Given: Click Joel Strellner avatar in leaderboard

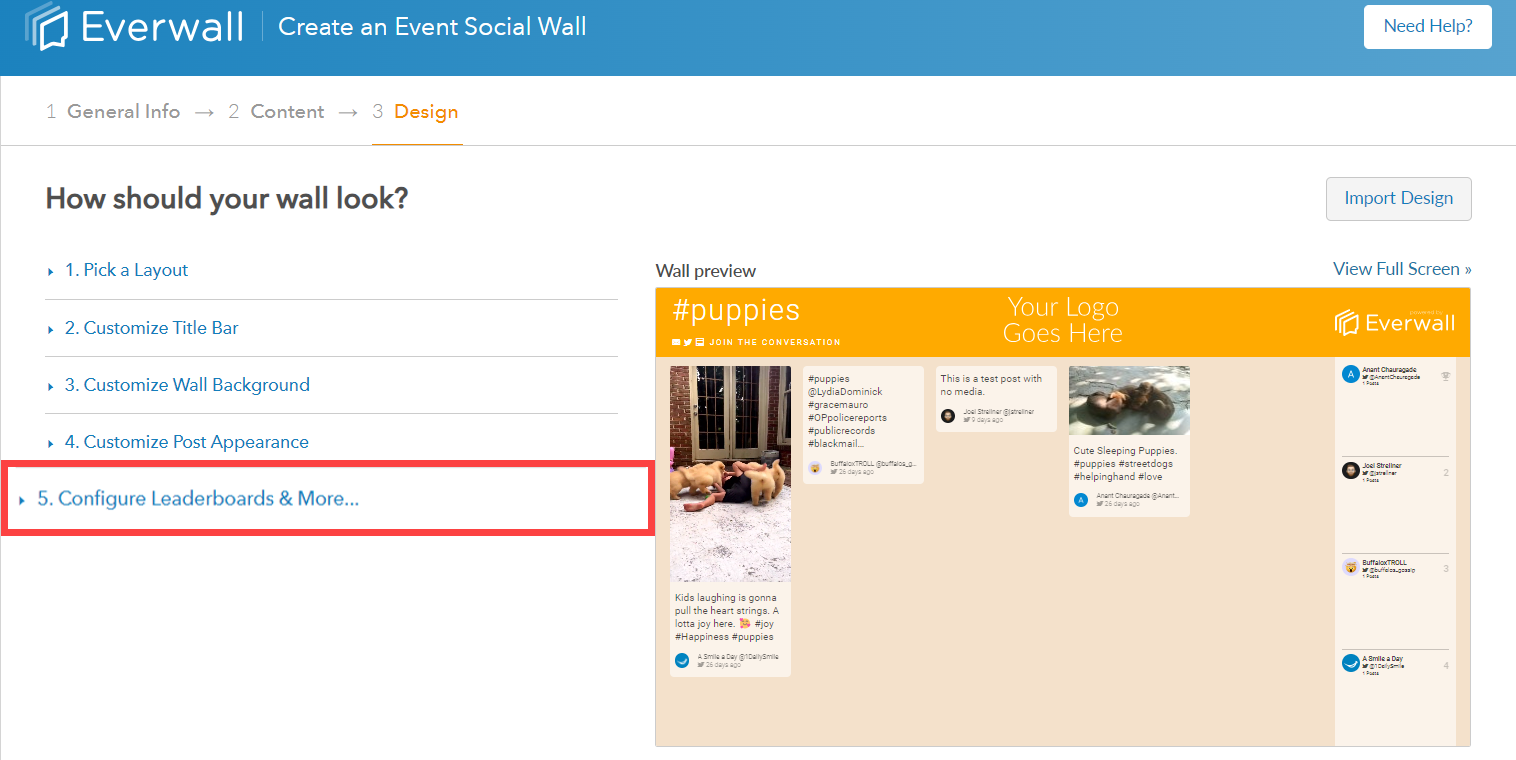Looking at the screenshot, I should [x=1351, y=471].
